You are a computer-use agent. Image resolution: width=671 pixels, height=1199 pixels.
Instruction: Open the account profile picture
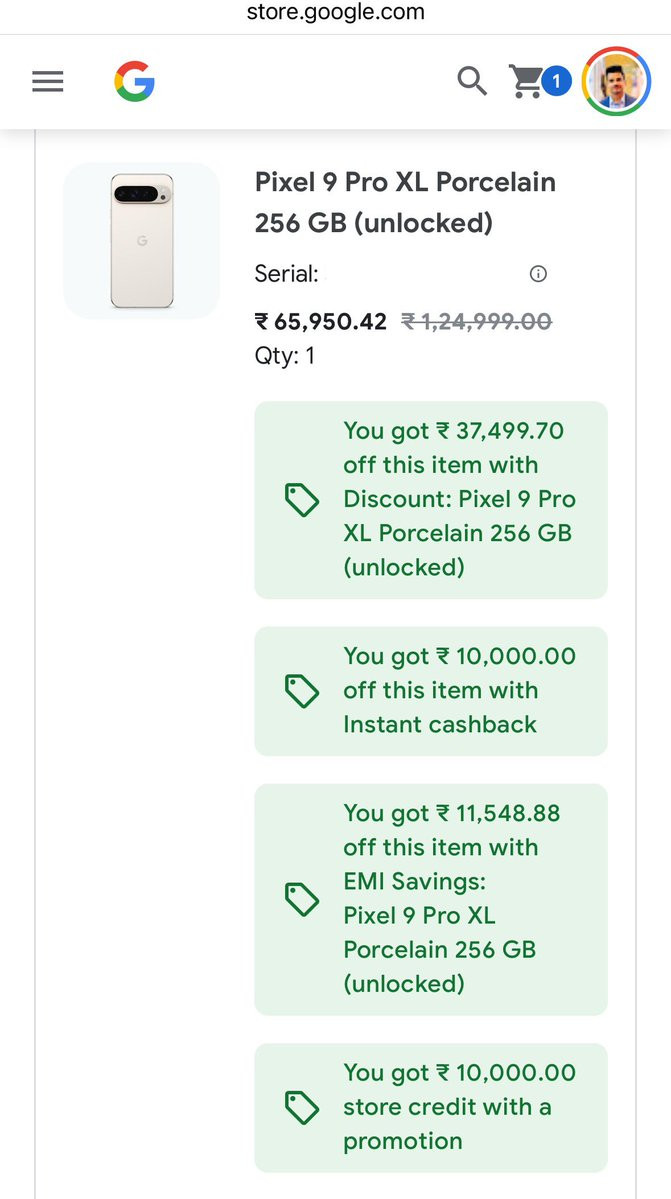[x=616, y=81]
